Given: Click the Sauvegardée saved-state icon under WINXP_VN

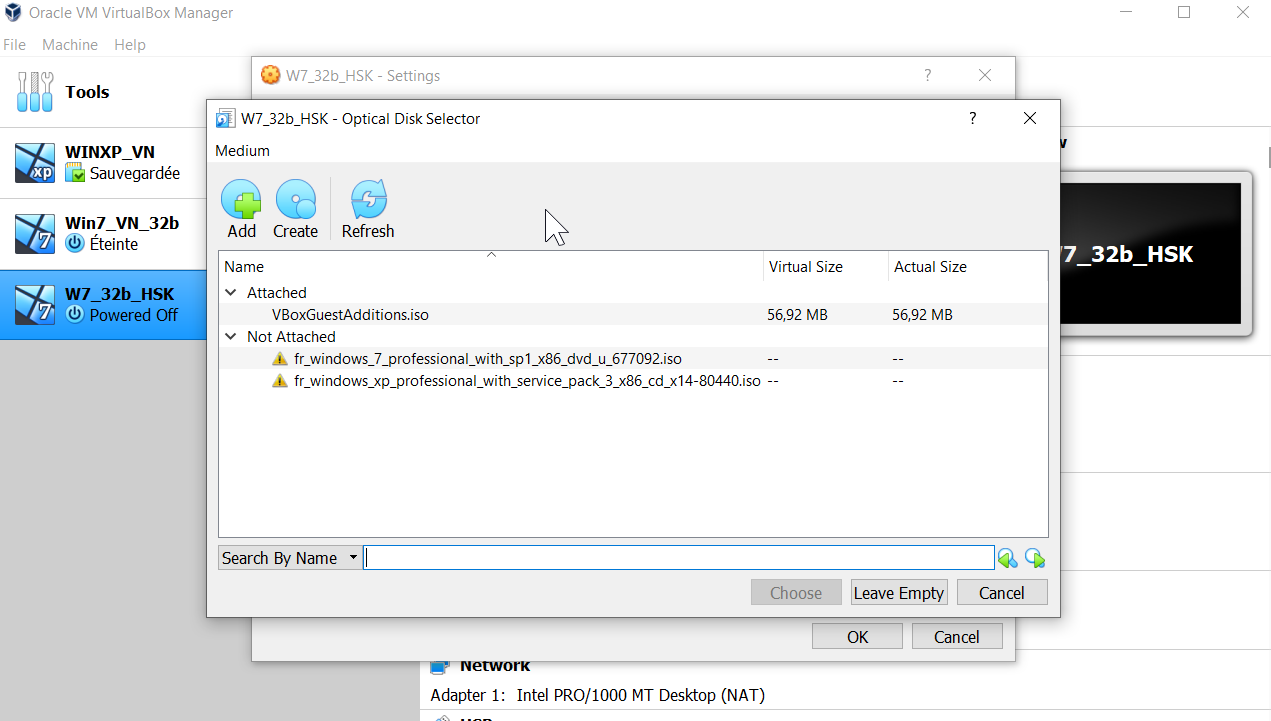Looking at the screenshot, I should point(75,174).
